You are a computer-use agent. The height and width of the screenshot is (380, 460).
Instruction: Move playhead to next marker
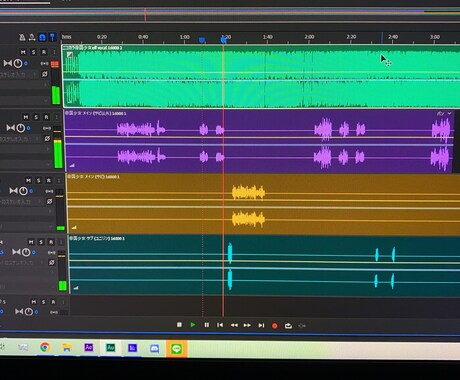tap(261, 325)
